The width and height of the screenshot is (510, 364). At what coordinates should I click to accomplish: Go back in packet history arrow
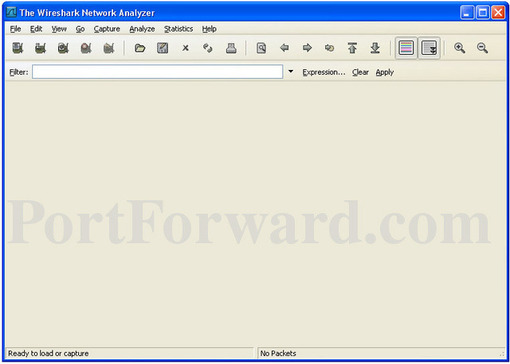(x=284, y=48)
